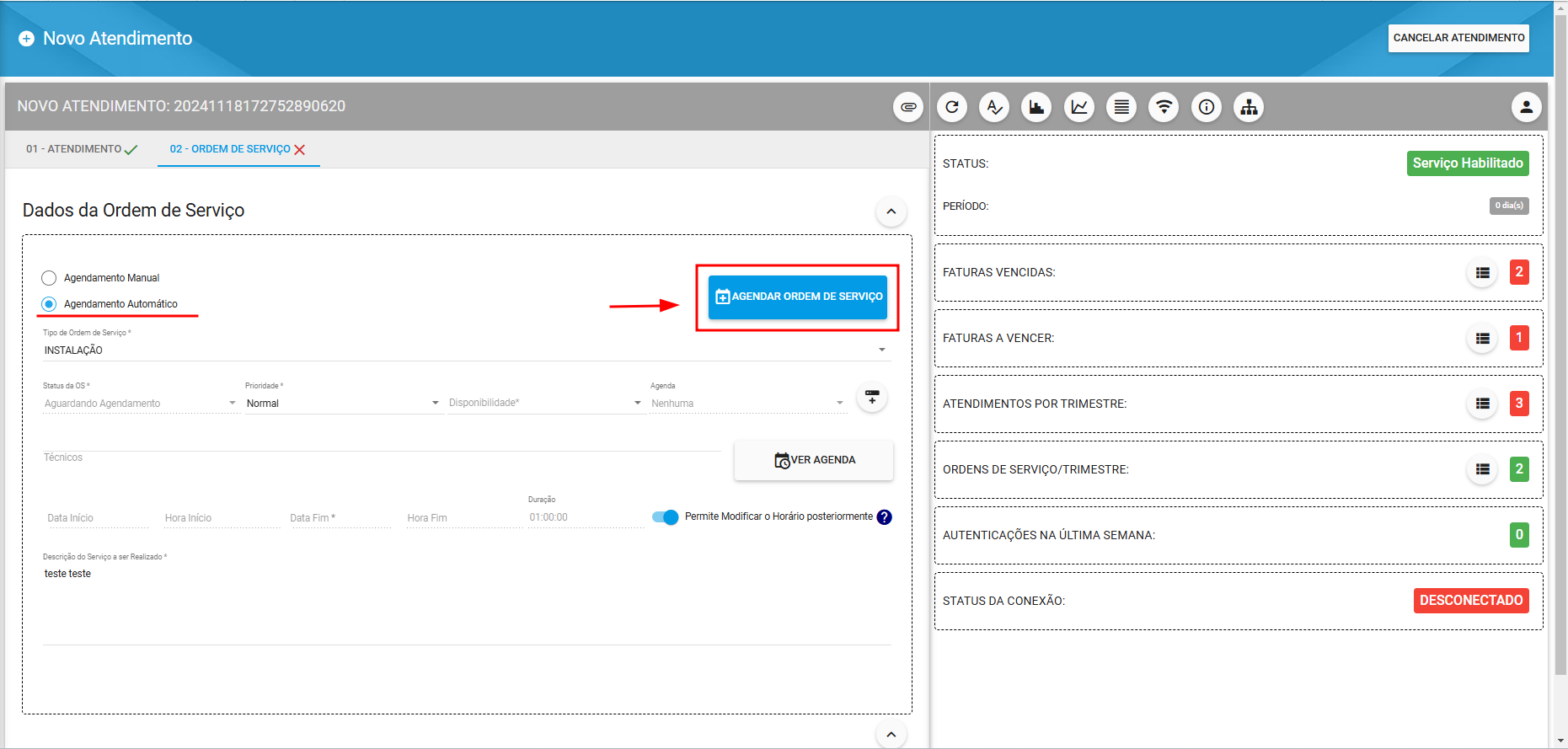Click Ordens de Serviço/Trimestre badge 2
The height and width of the screenshot is (749, 1568).
point(1519,469)
